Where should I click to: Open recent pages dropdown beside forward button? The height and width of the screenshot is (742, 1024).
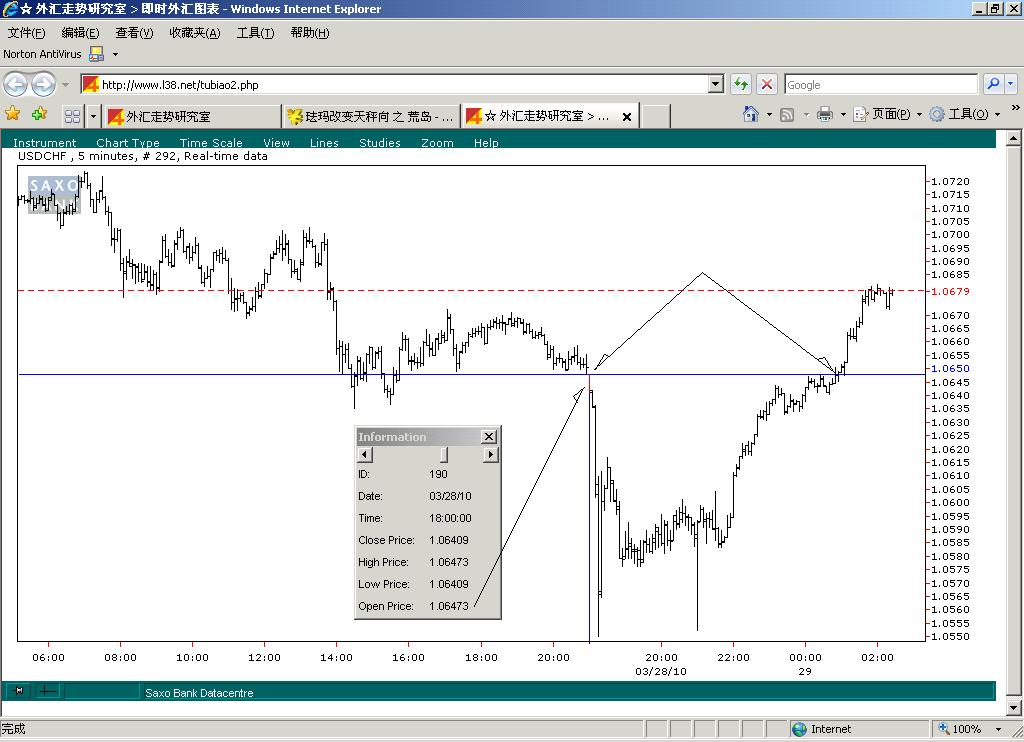click(65, 85)
